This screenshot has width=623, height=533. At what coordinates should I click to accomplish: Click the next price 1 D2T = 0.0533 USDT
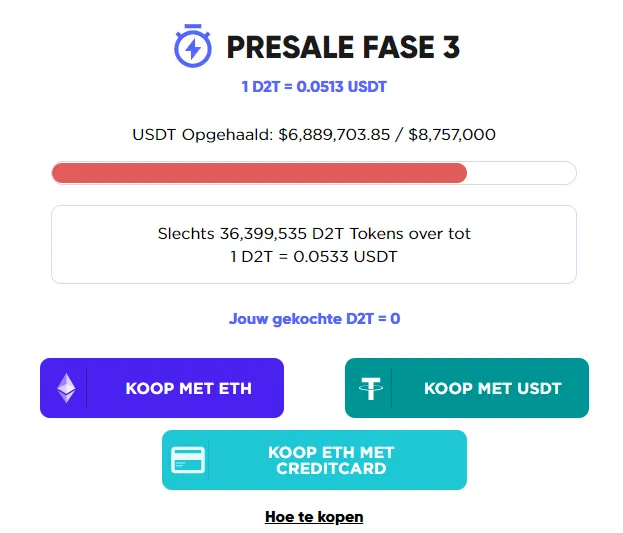pyautogui.click(x=314, y=256)
